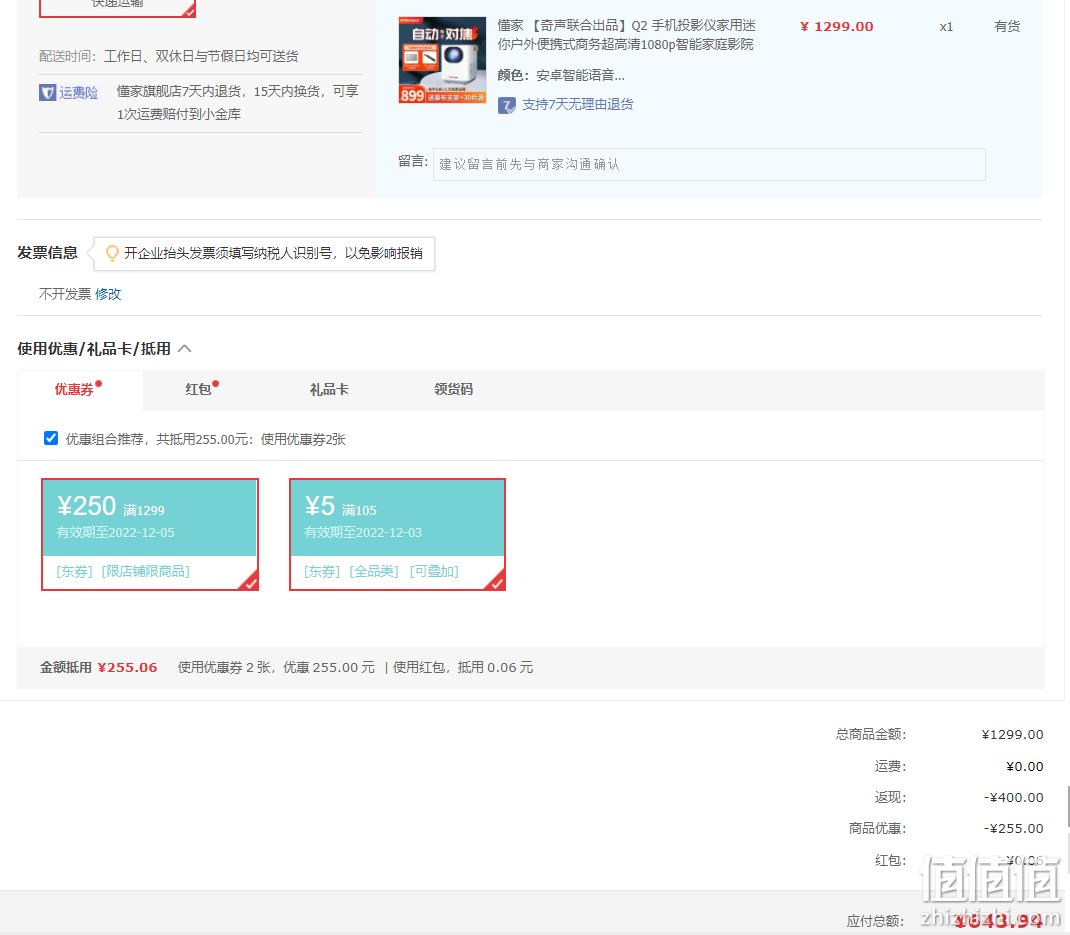Click the product price ¥1299.00
The height and width of the screenshot is (935, 1070).
click(837, 27)
